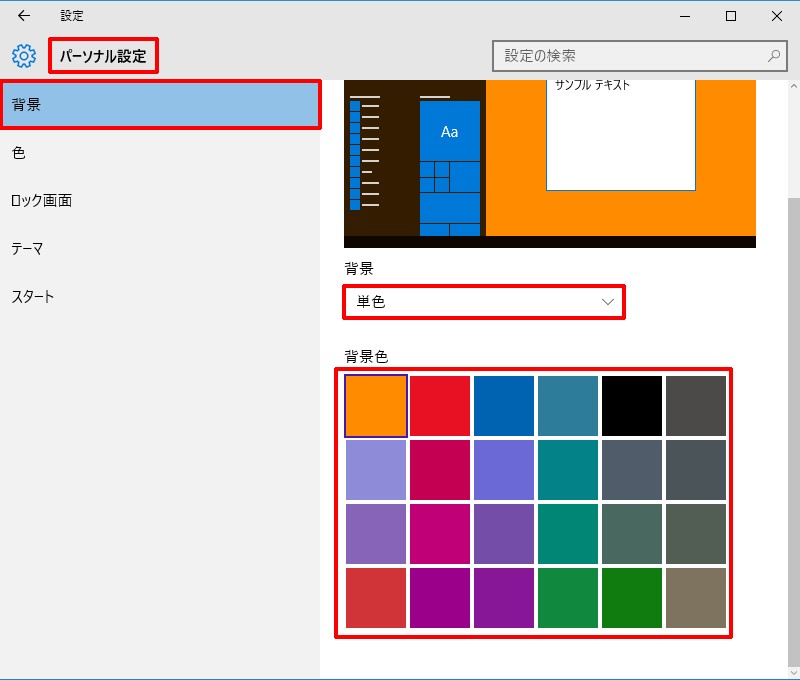Screen dimensions: 800x680
Task: Pick the tan brown swatch in bottom row
Action: click(696, 598)
